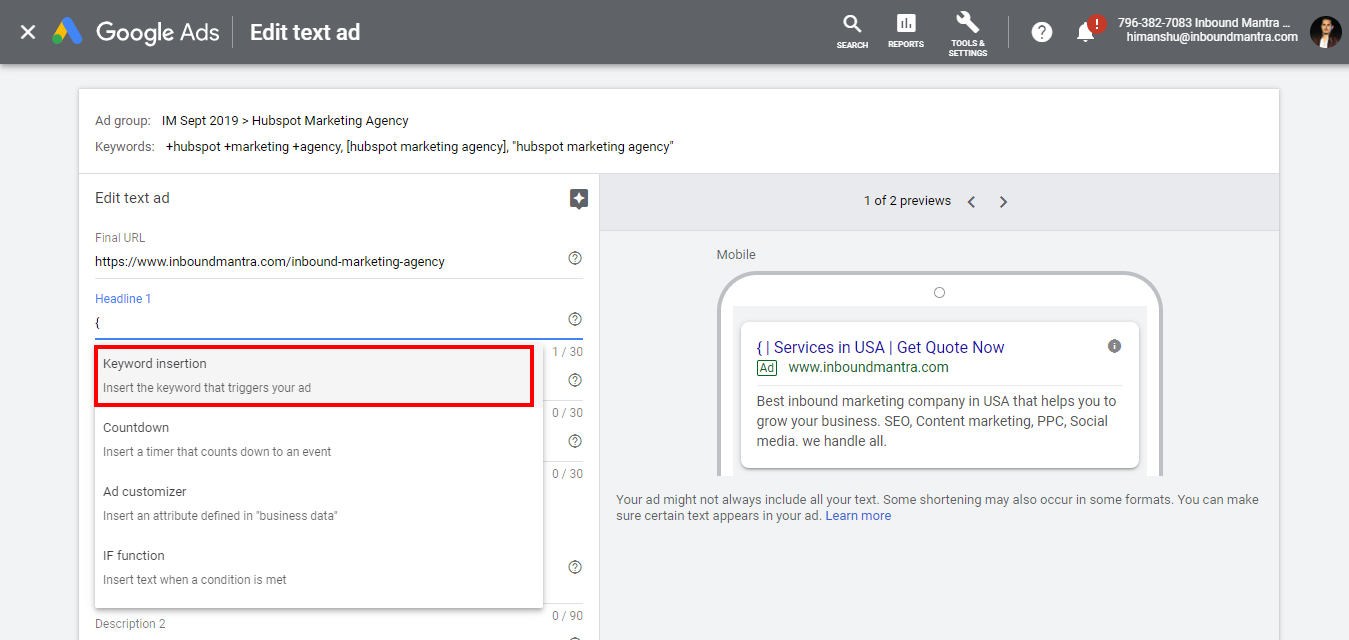Select the Ad customizer option

coord(319,503)
